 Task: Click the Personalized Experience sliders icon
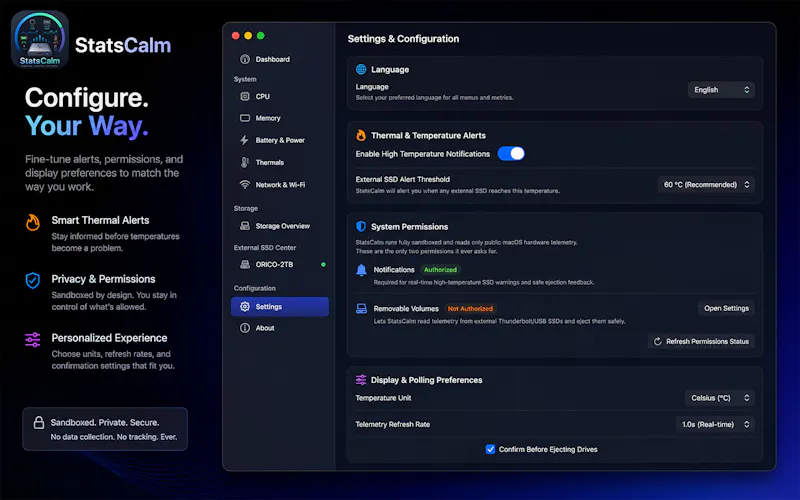tap(33, 339)
